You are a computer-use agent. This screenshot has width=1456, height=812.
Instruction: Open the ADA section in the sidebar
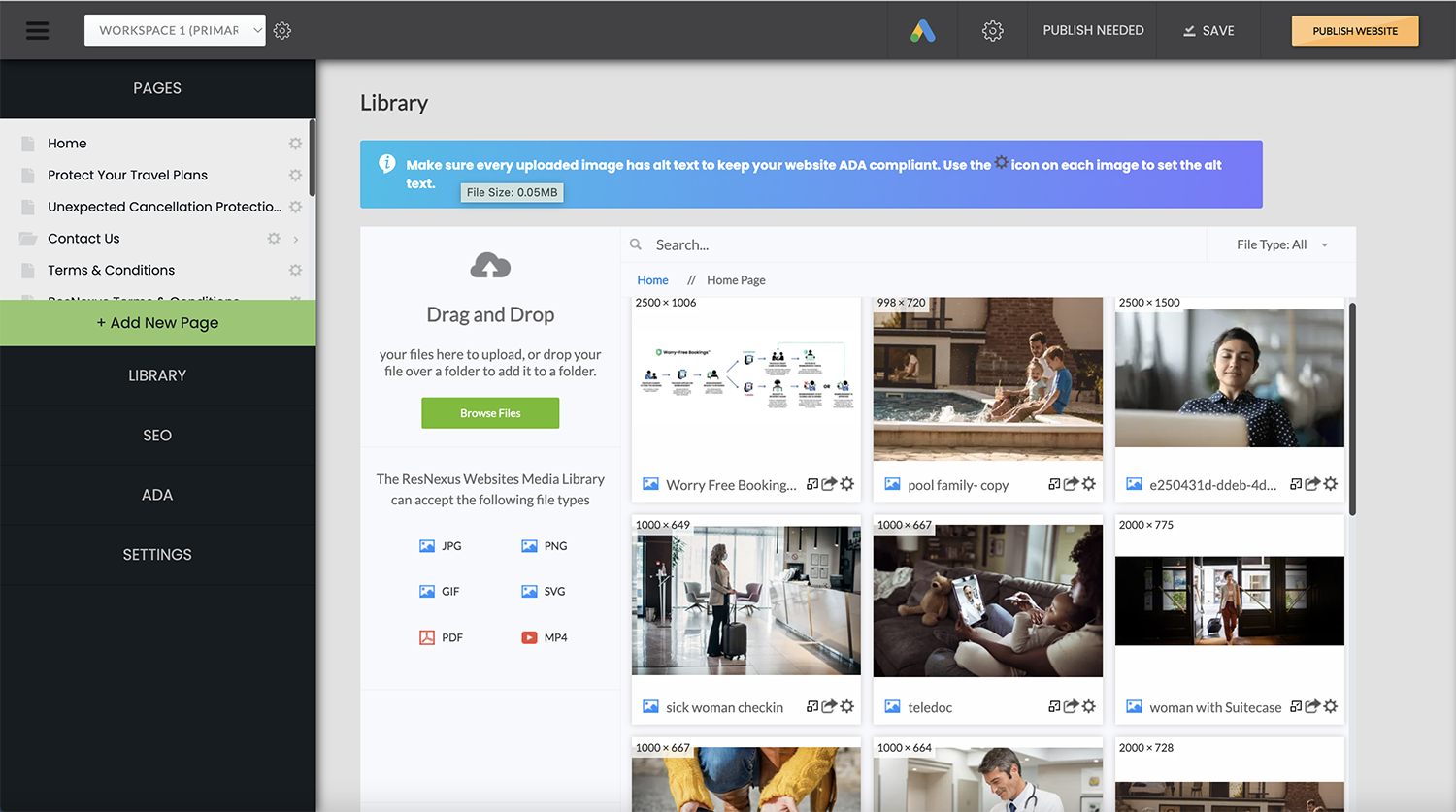coord(157,495)
